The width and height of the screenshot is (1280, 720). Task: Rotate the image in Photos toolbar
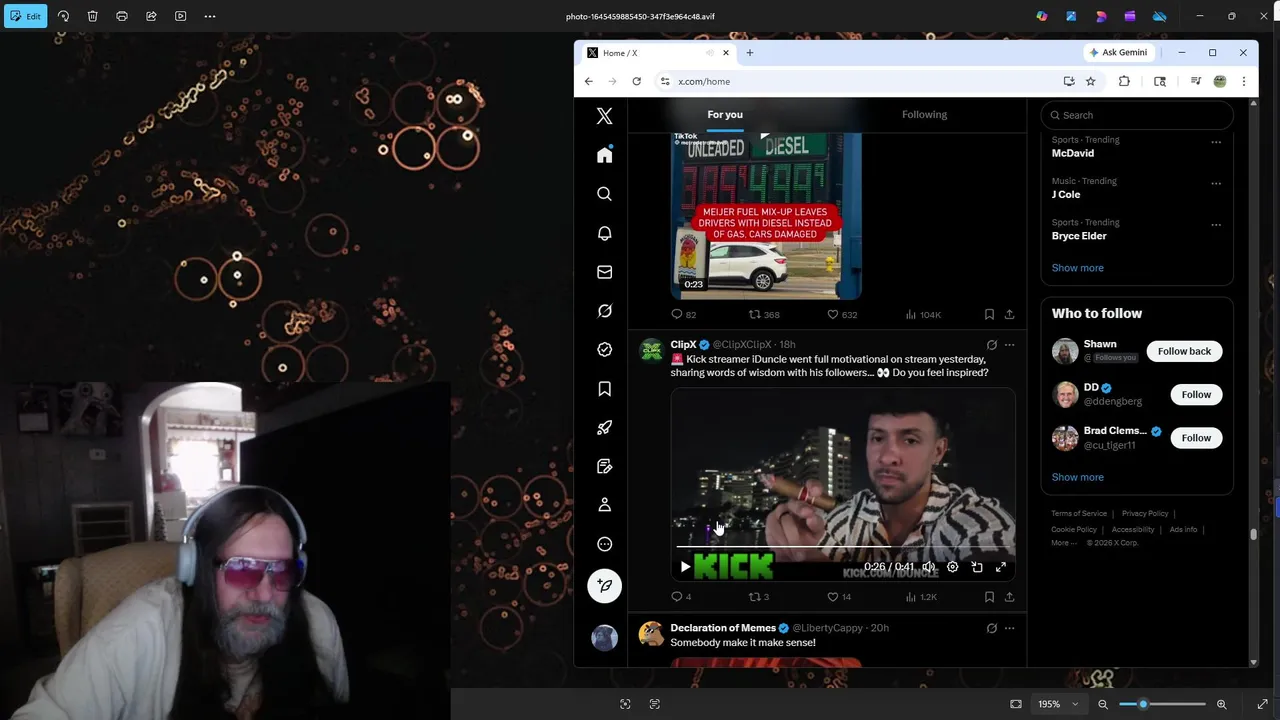63,16
